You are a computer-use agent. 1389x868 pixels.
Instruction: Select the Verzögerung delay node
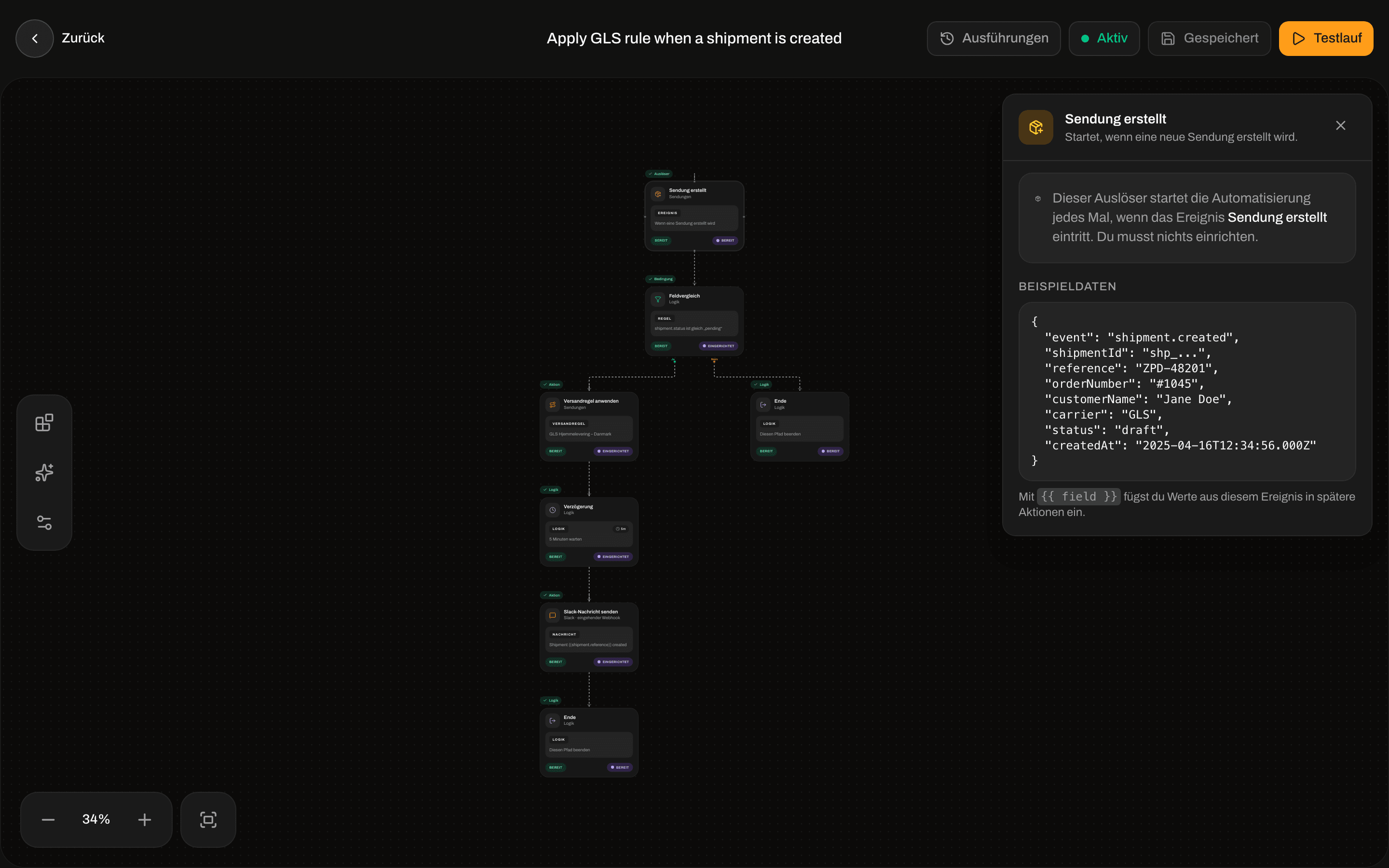tap(589, 532)
